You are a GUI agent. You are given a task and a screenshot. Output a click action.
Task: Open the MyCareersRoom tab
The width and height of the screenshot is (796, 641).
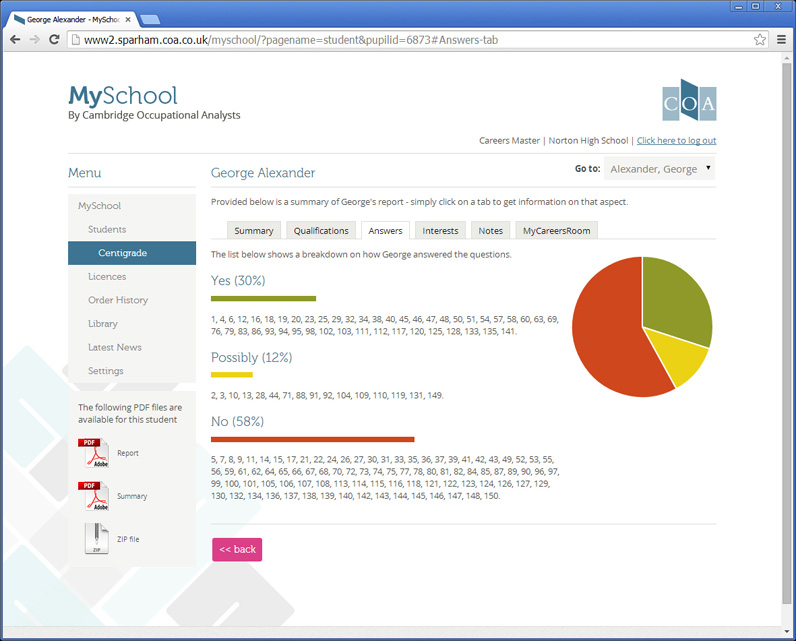pyautogui.click(x=557, y=231)
